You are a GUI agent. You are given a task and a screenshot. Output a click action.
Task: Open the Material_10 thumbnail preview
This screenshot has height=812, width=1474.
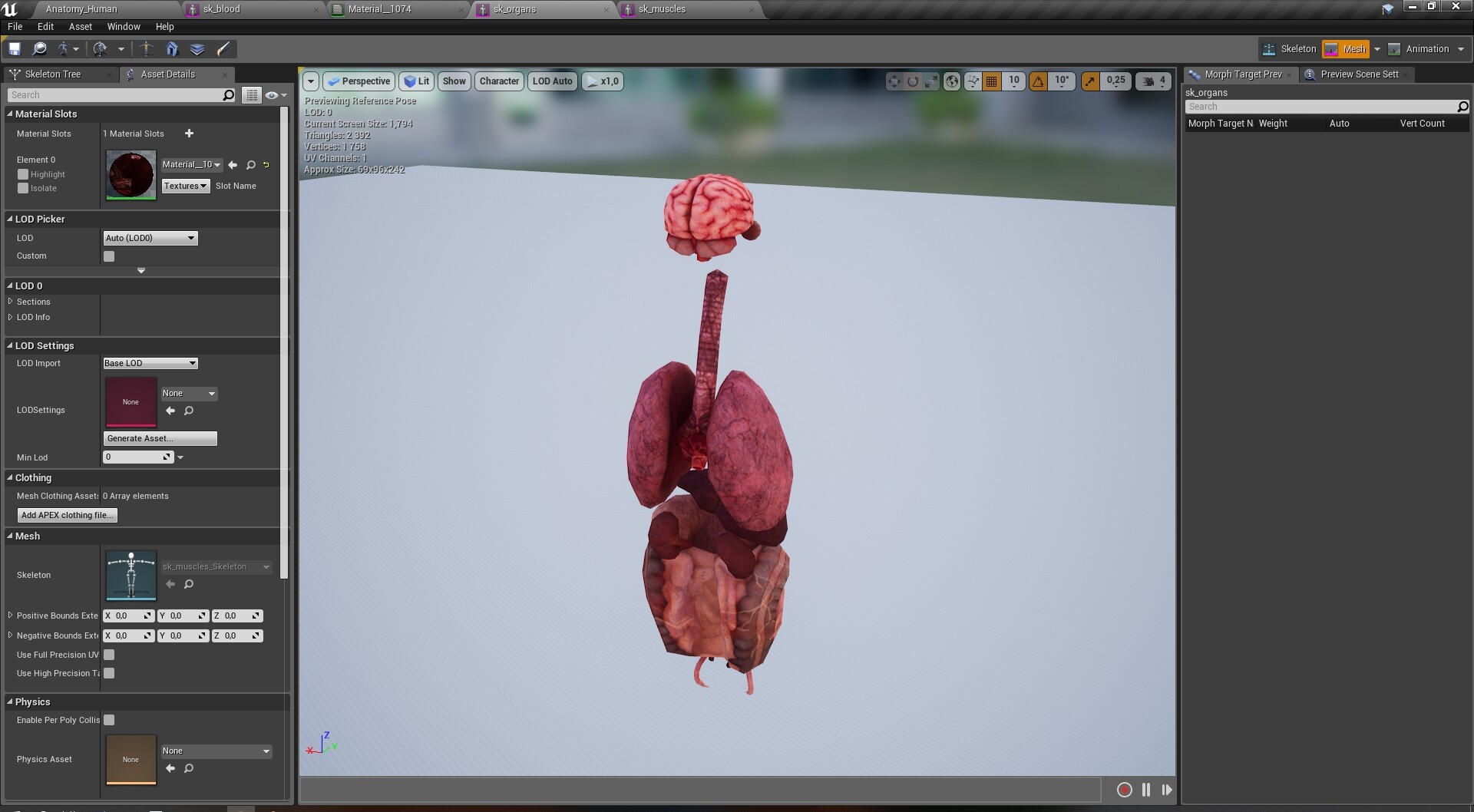(131, 175)
